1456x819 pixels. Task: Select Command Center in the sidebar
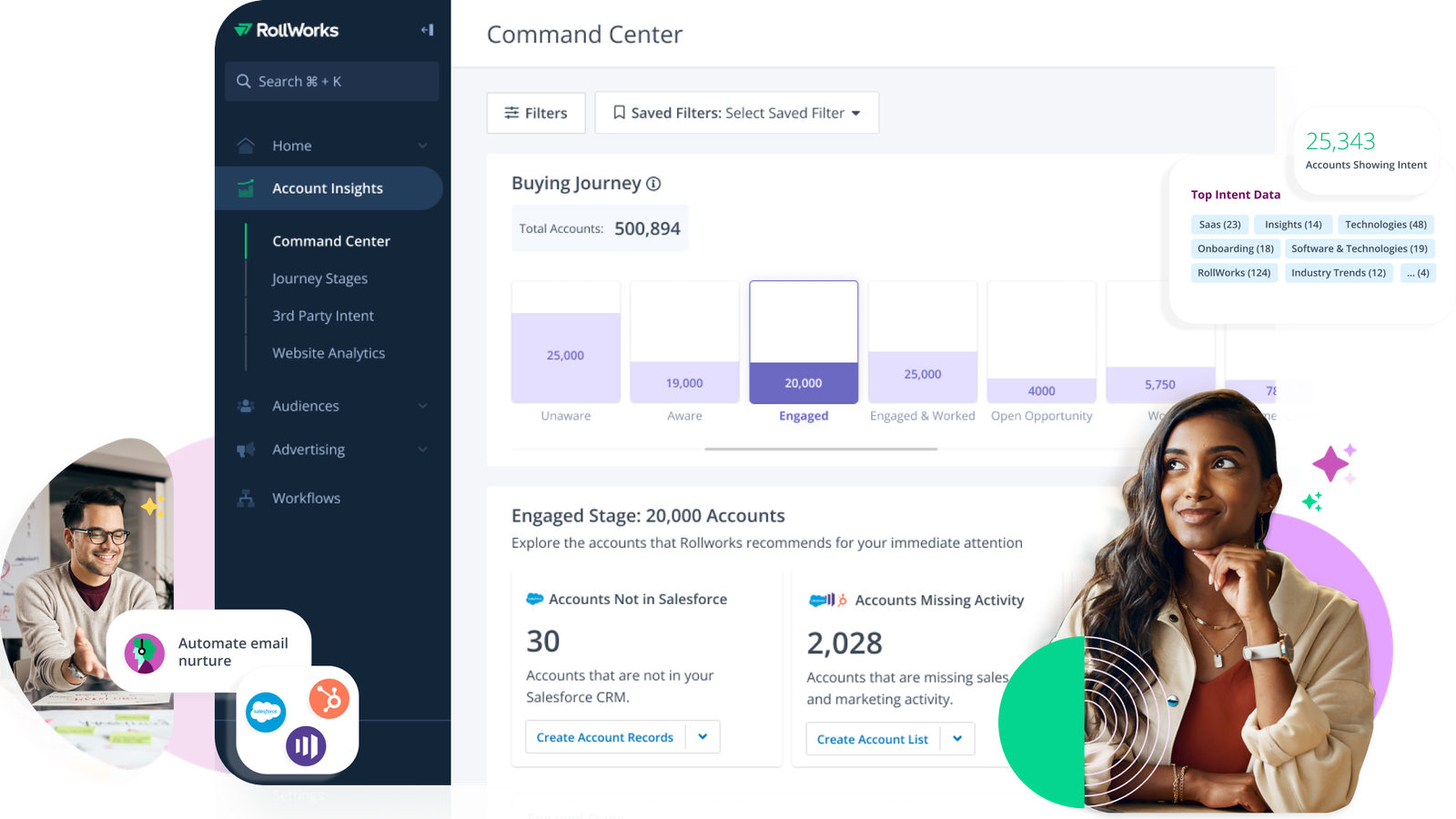(331, 241)
